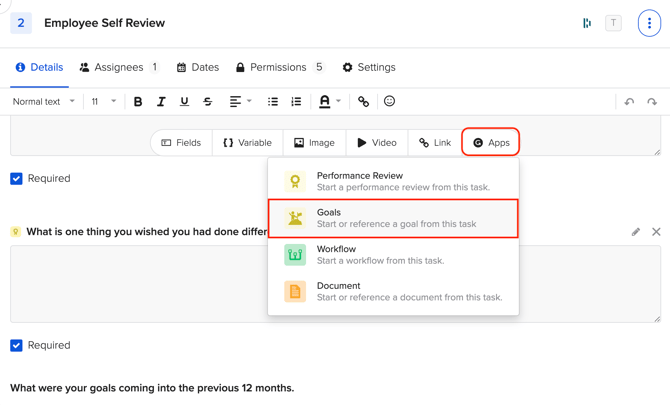Click the pencil edit icon

pyautogui.click(x=635, y=232)
